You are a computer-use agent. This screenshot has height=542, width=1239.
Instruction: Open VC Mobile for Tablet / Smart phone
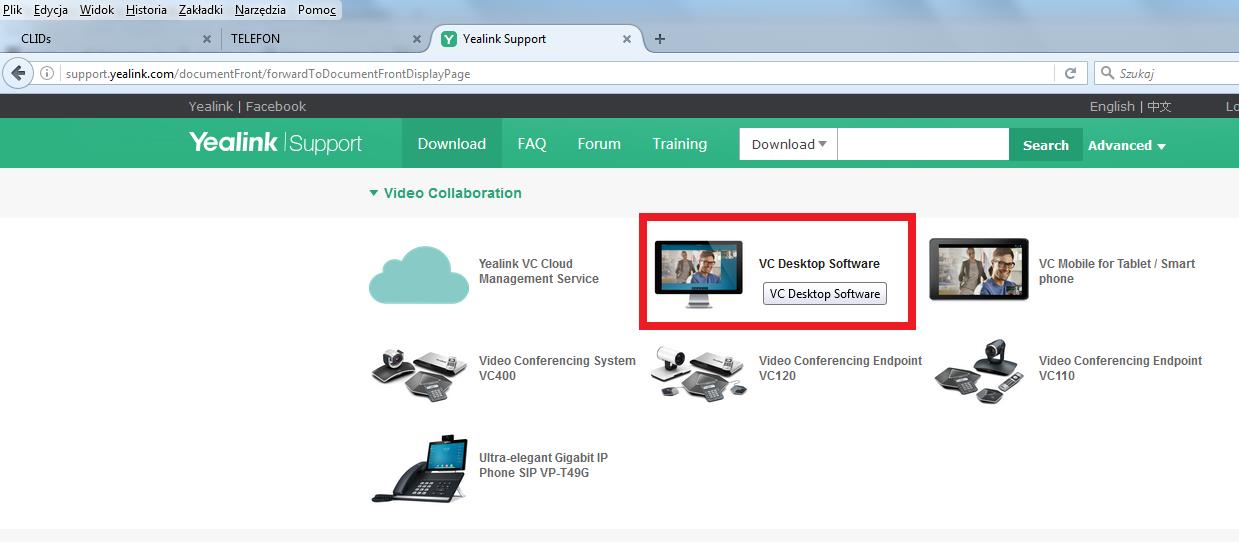click(1117, 271)
